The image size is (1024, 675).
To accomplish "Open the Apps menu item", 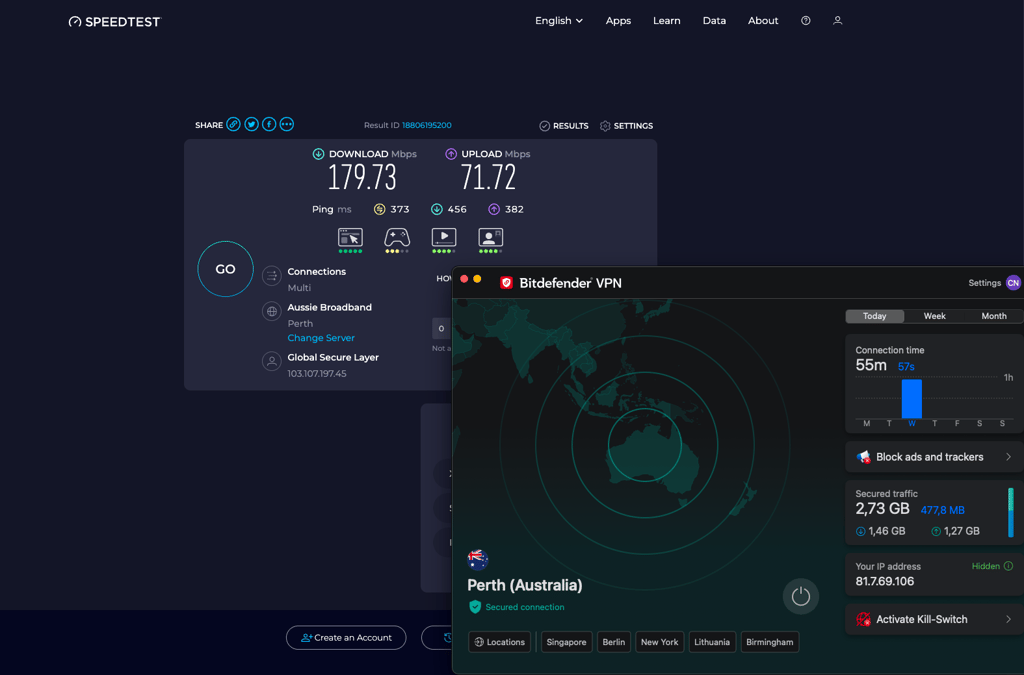I will click(618, 21).
